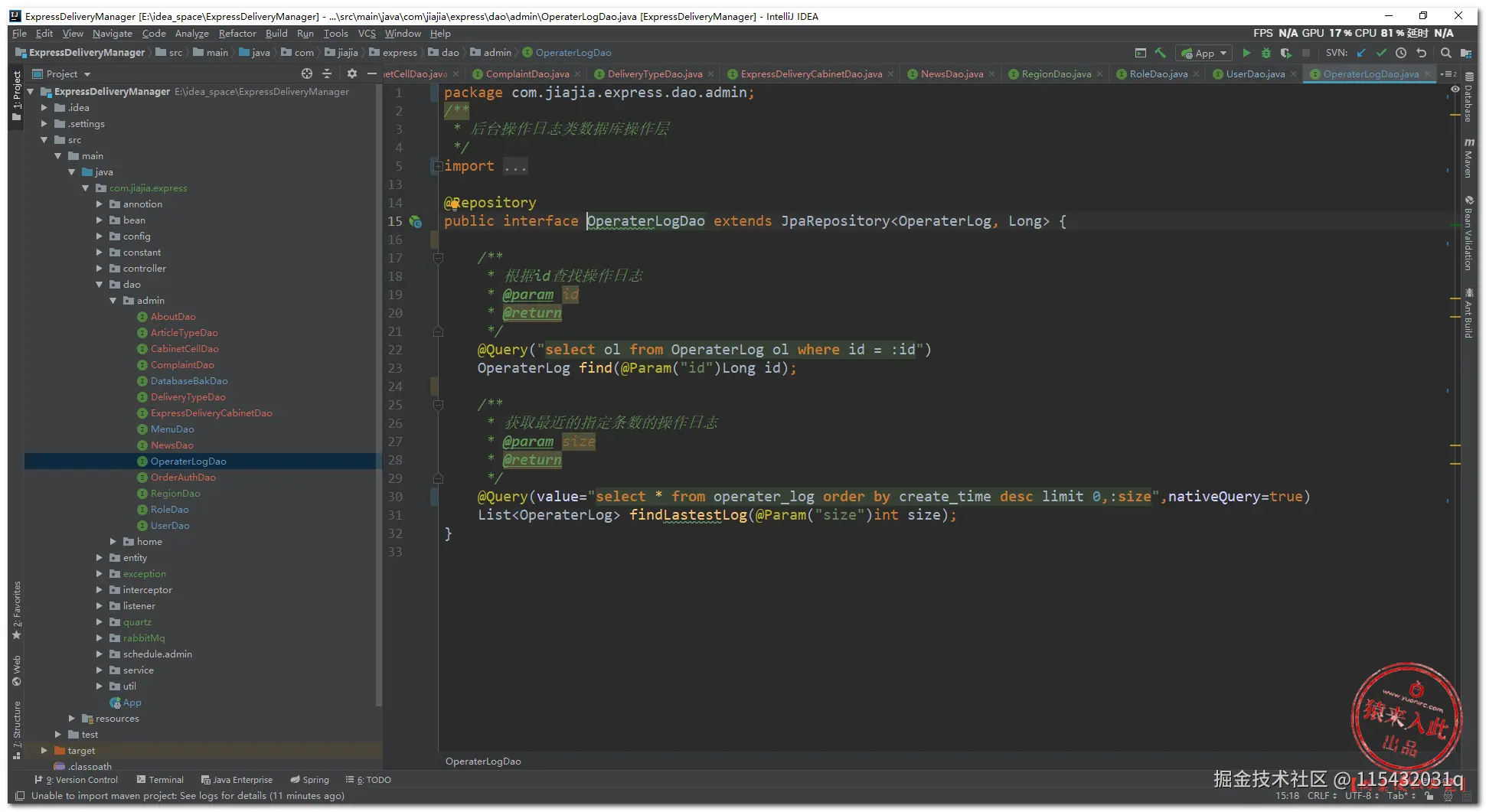This screenshot has width=1486, height=812.
Task: Collapse the dao folder
Action: (100, 285)
